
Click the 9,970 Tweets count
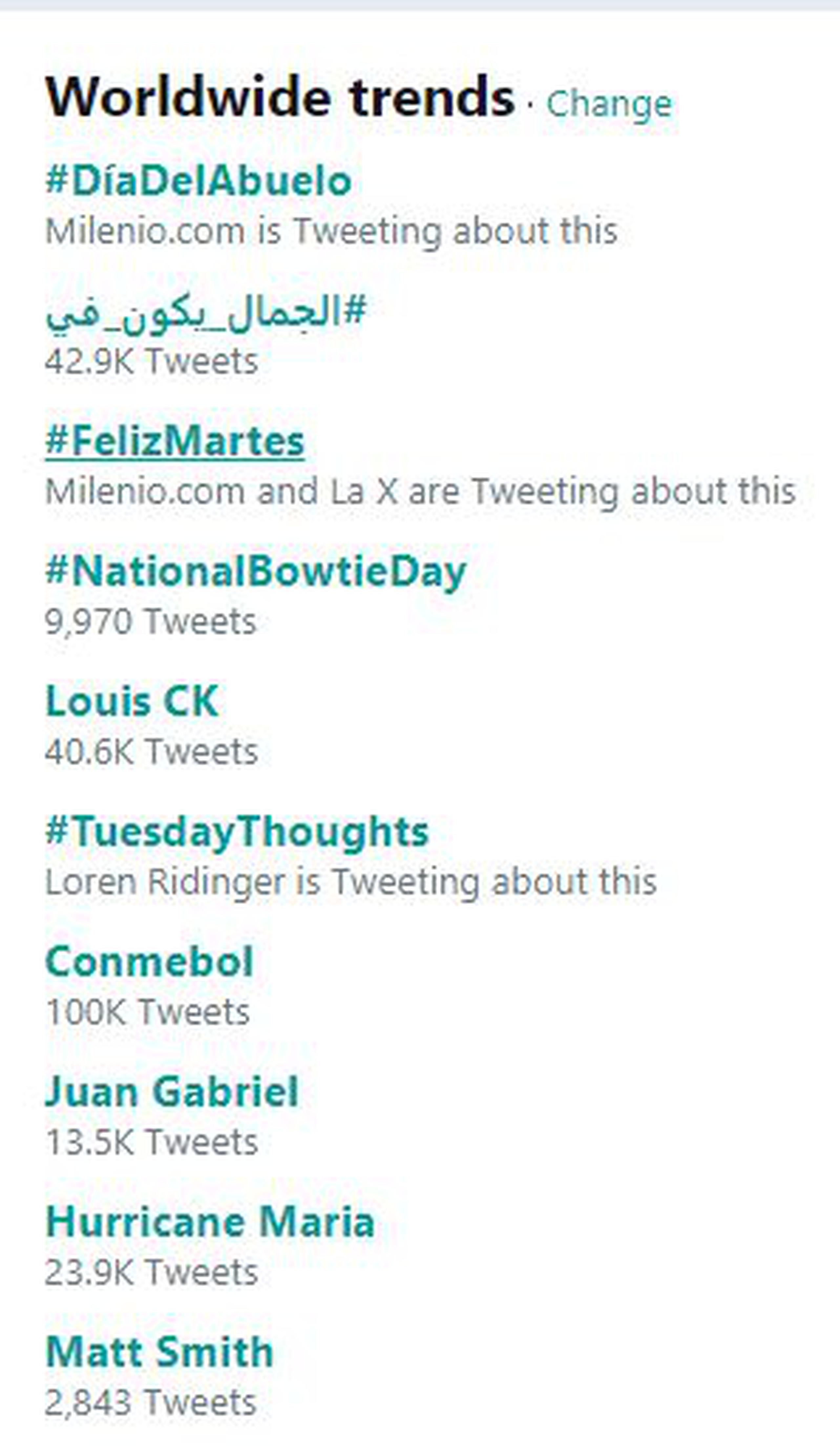pos(151,621)
